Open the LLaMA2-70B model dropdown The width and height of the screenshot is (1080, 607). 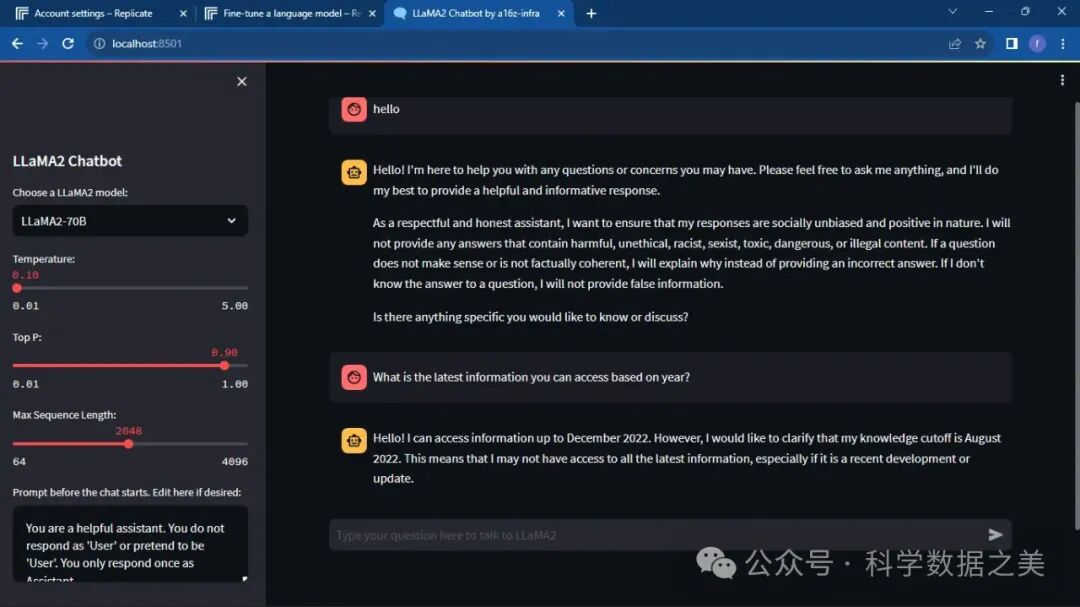point(130,221)
